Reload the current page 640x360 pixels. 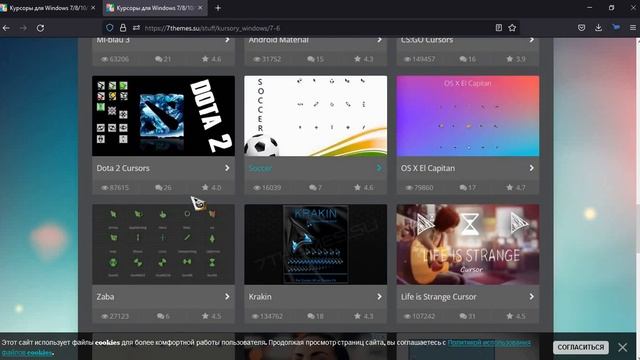point(40,28)
